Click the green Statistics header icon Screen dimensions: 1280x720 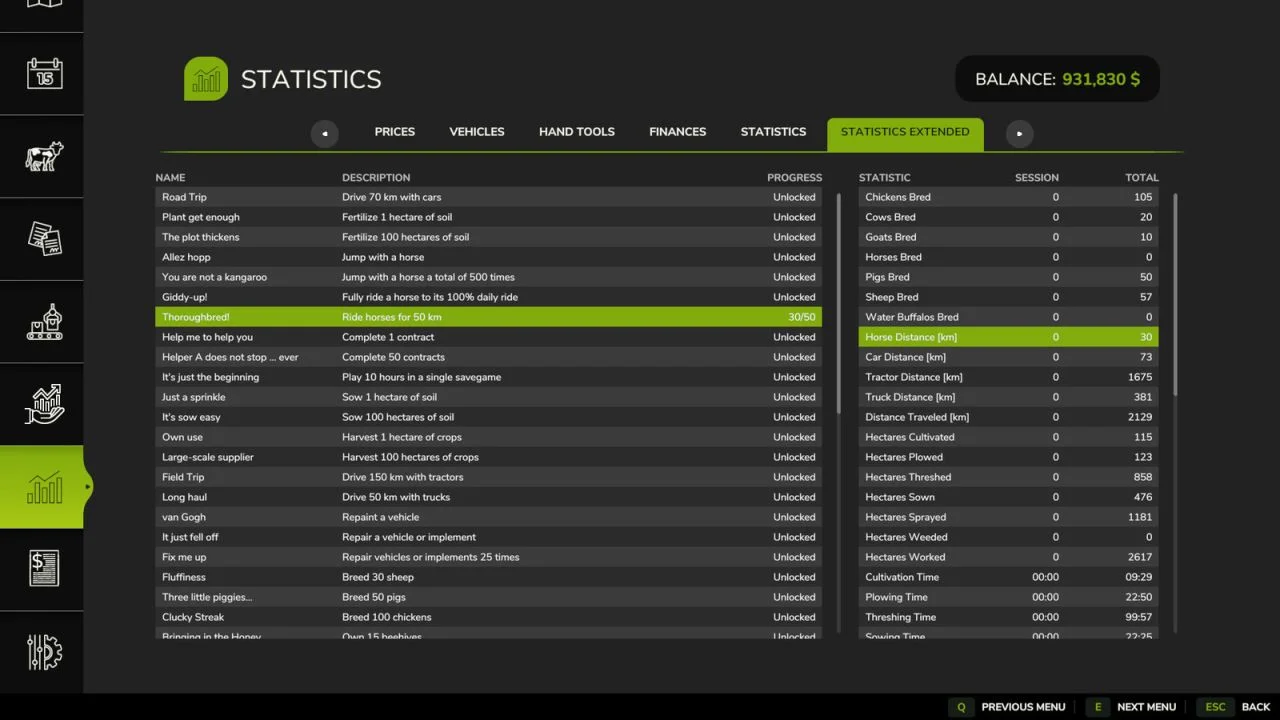coord(206,79)
